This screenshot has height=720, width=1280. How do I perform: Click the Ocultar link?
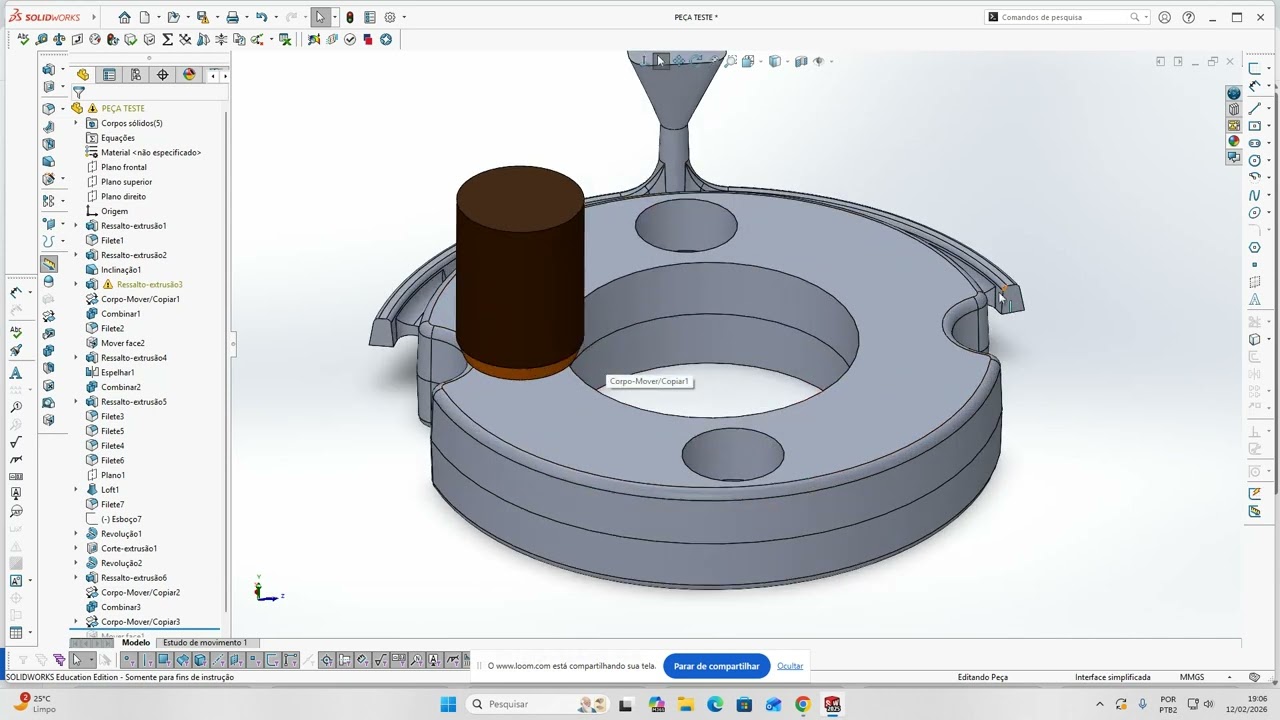click(790, 666)
